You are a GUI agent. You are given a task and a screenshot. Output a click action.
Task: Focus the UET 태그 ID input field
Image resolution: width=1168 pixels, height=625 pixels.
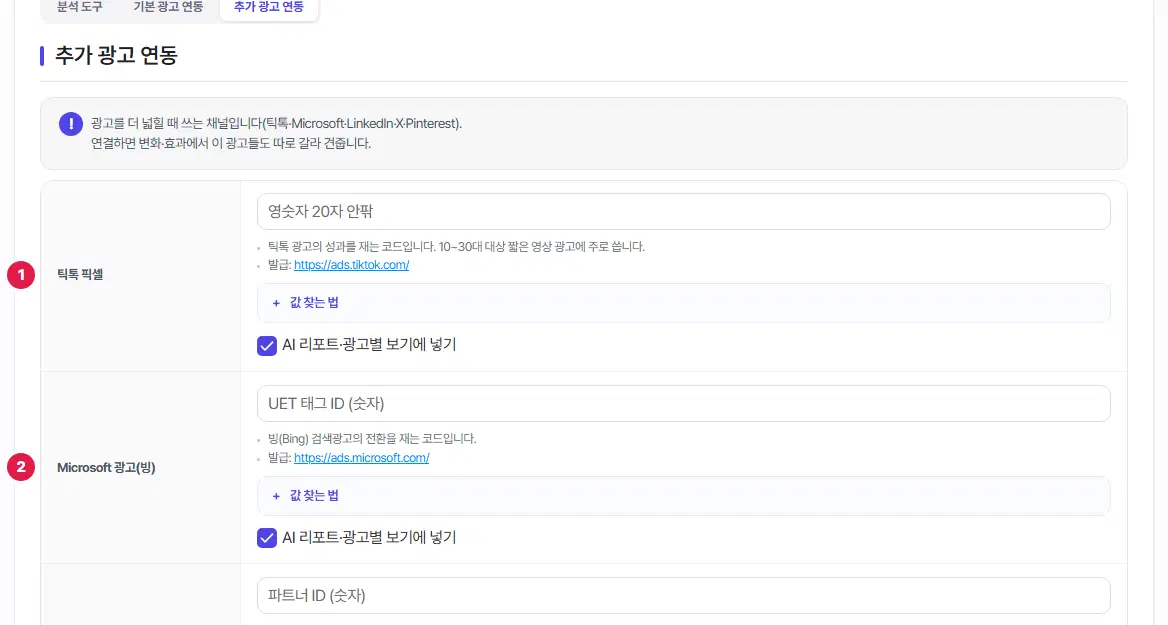pos(683,404)
